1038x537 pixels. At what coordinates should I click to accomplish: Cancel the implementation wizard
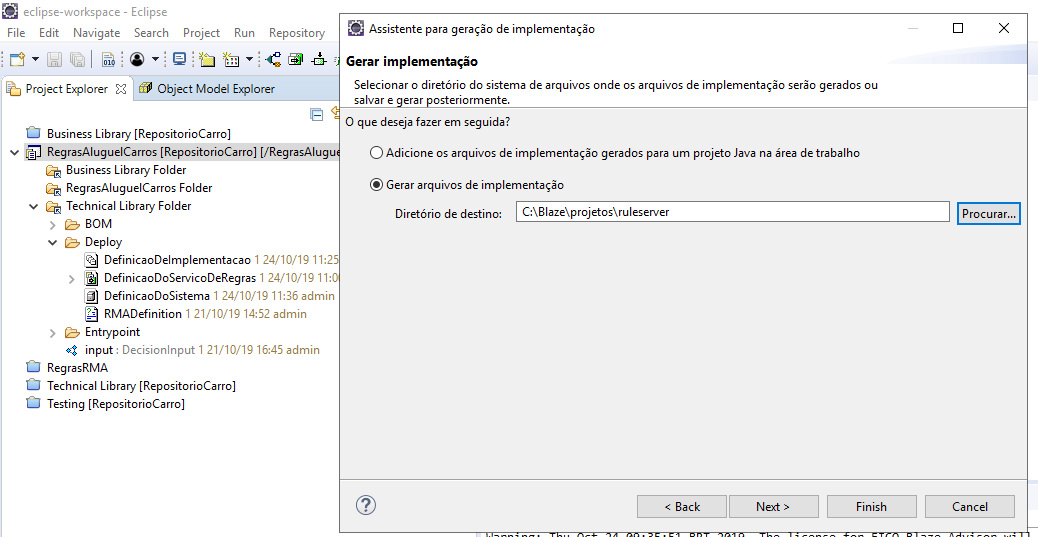tap(970, 507)
